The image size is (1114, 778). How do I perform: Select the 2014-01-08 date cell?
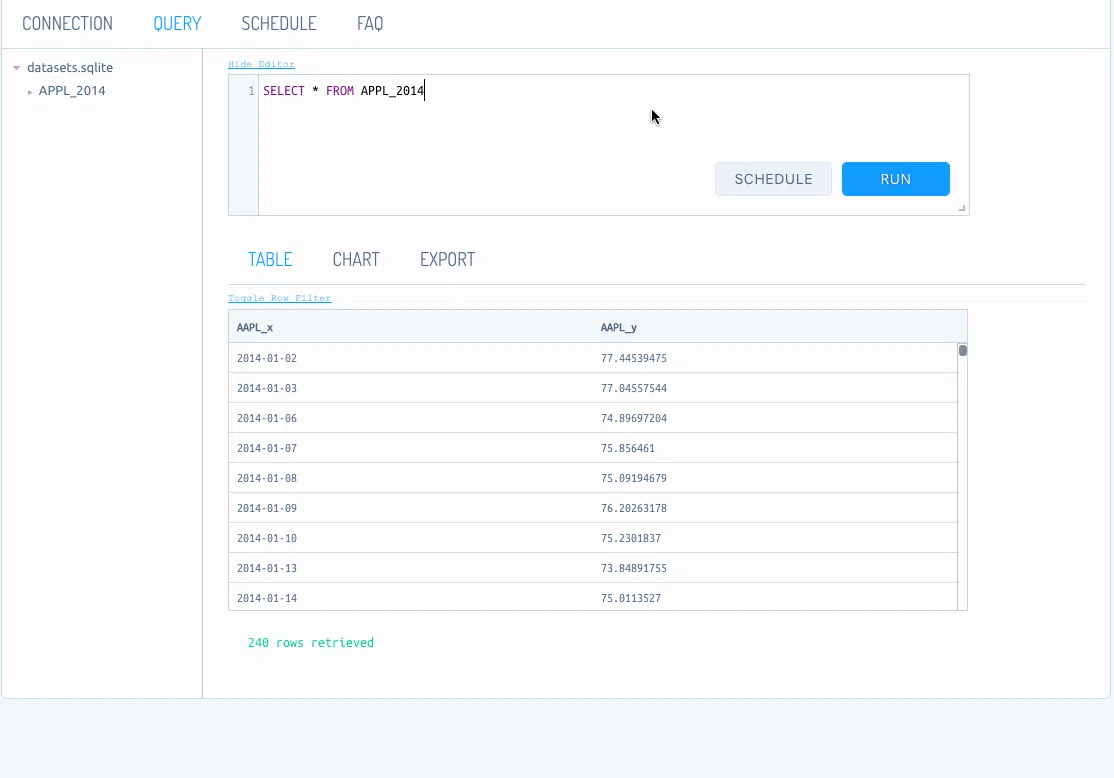coord(267,478)
